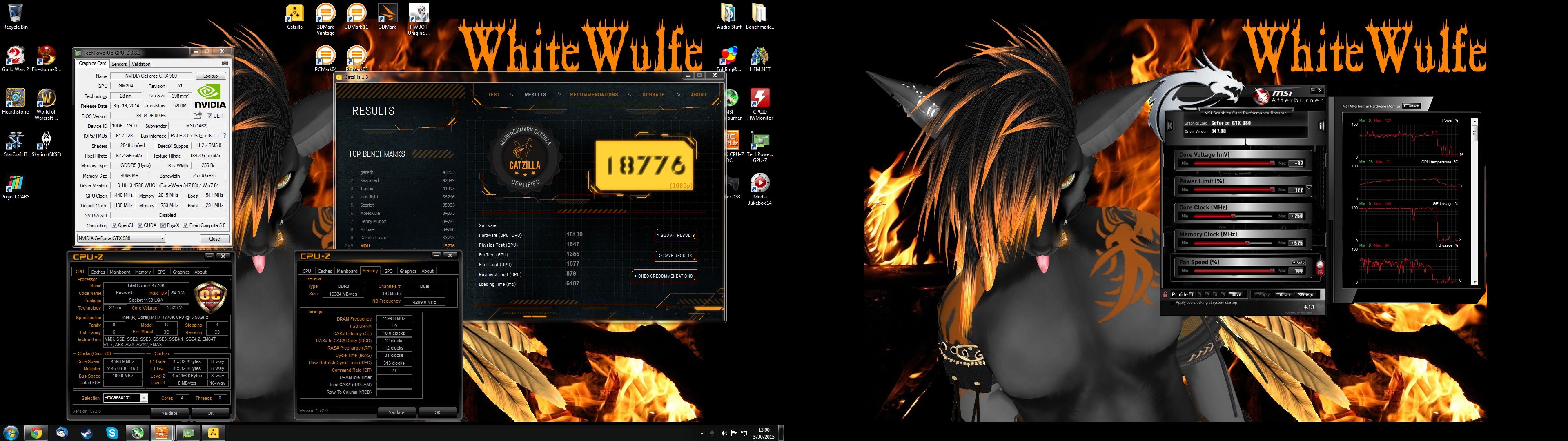Click the Afterburner Reset button
Image resolution: width=1568 pixels, height=441 pixels.
click(1284, 295)
